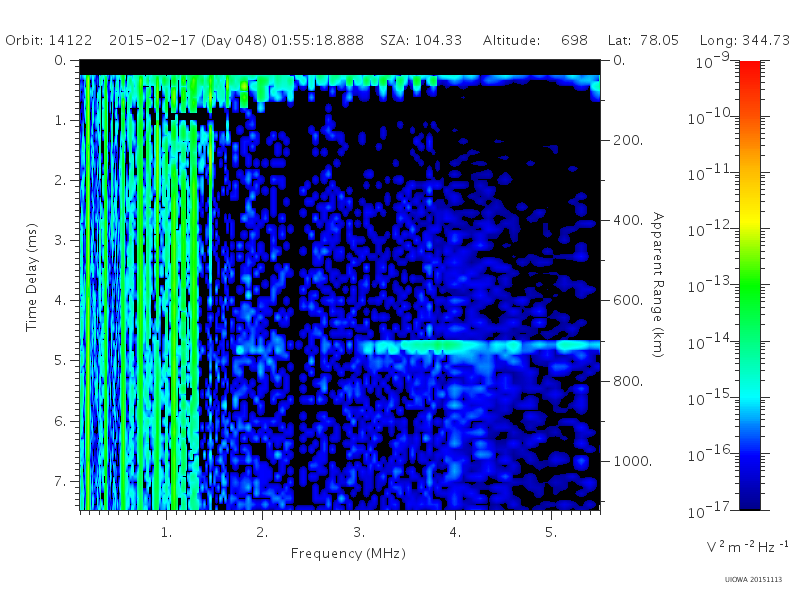The height and width of the screenshot is (600, 800).
Task: Click the frequency axis tick label '4.'
Action: coord(455,532)
